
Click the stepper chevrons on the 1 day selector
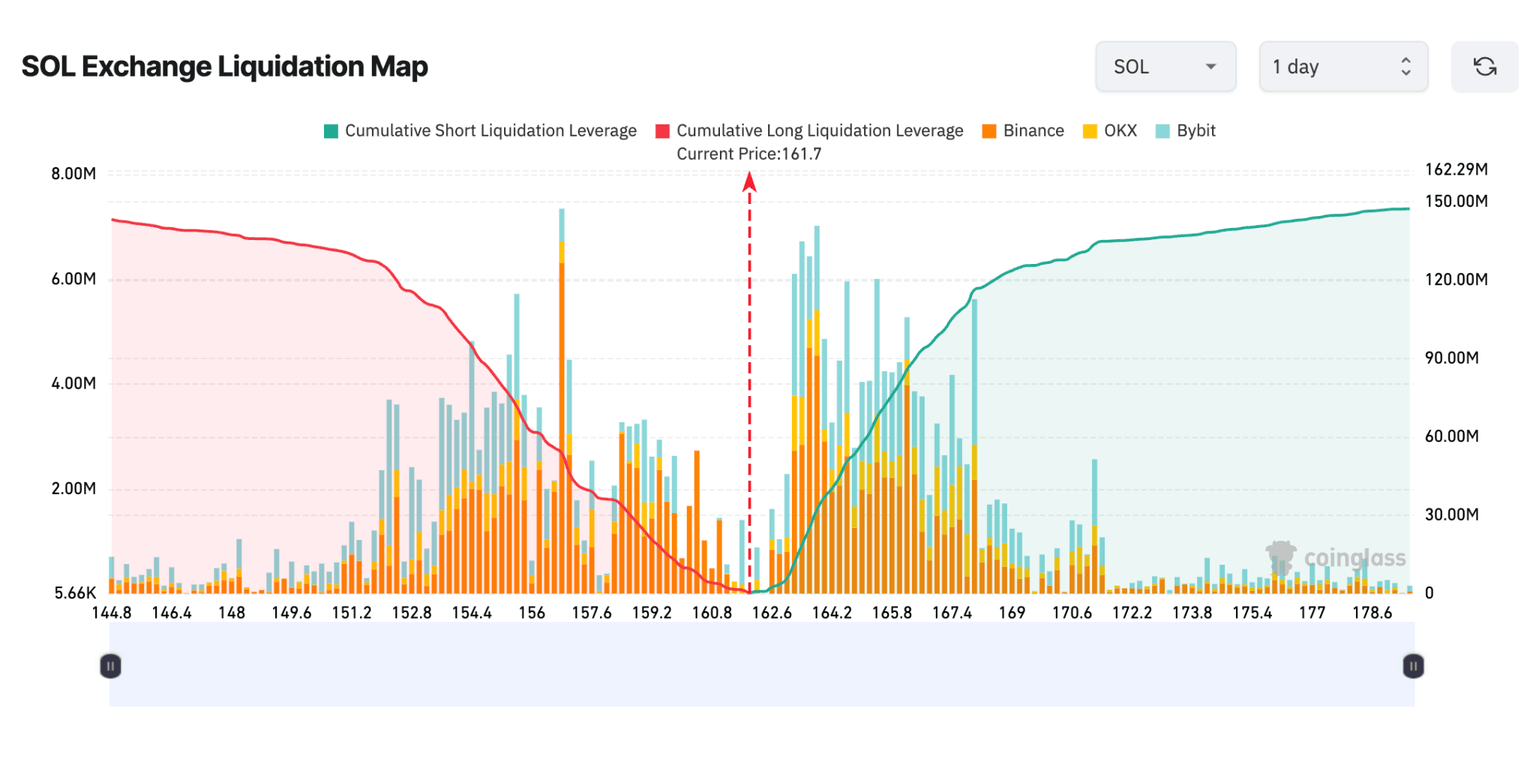click(x=1407, y=66)
